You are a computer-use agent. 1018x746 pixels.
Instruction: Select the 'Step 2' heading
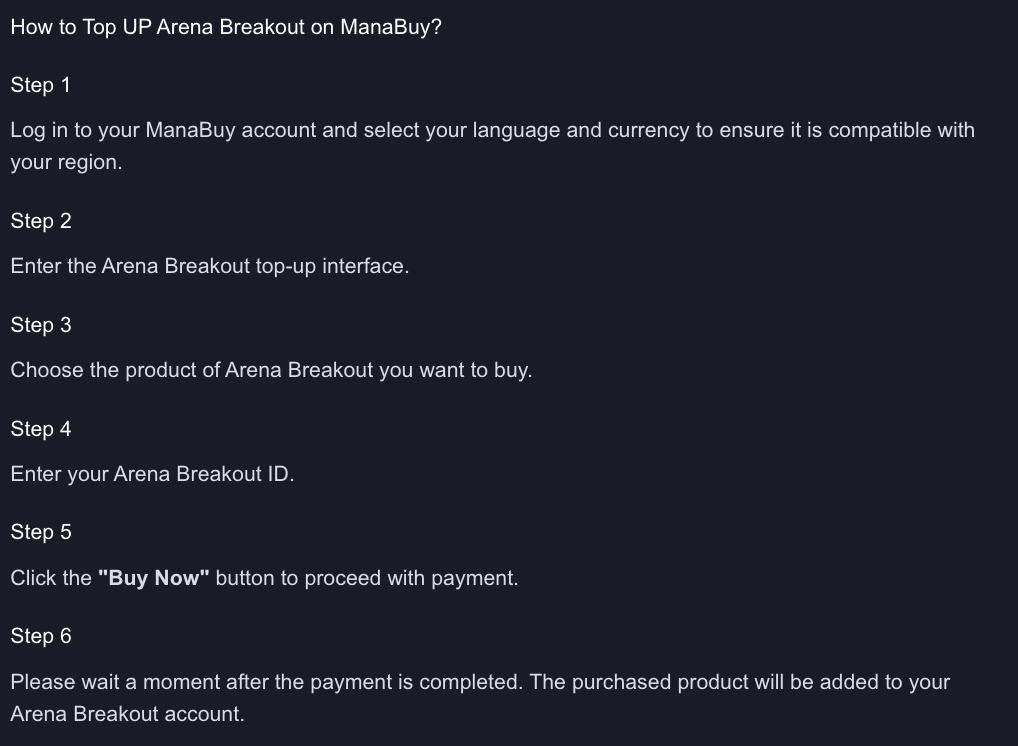(41, 221)
